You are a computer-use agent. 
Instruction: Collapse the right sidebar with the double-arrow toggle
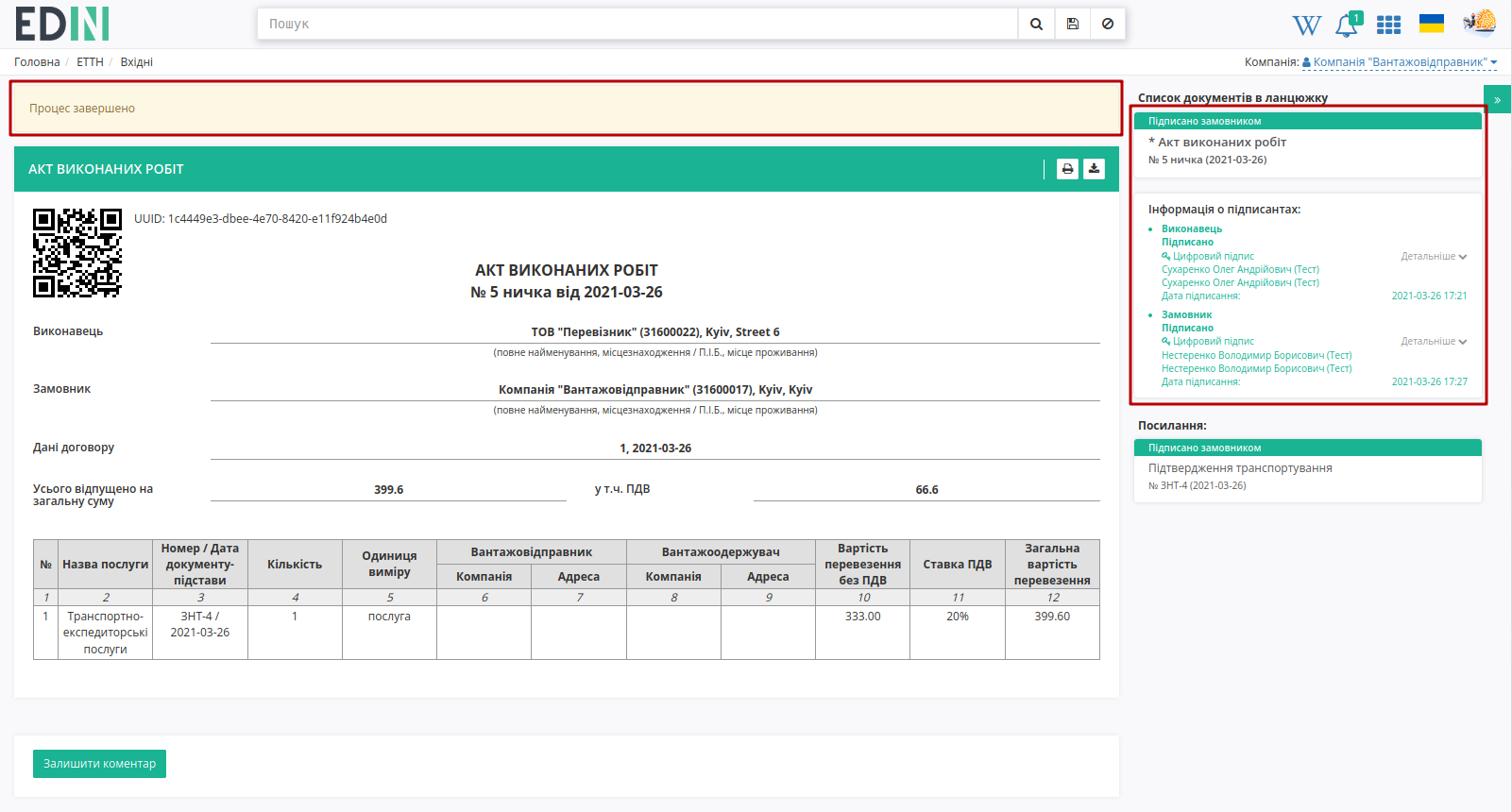tap(1497, 99)
